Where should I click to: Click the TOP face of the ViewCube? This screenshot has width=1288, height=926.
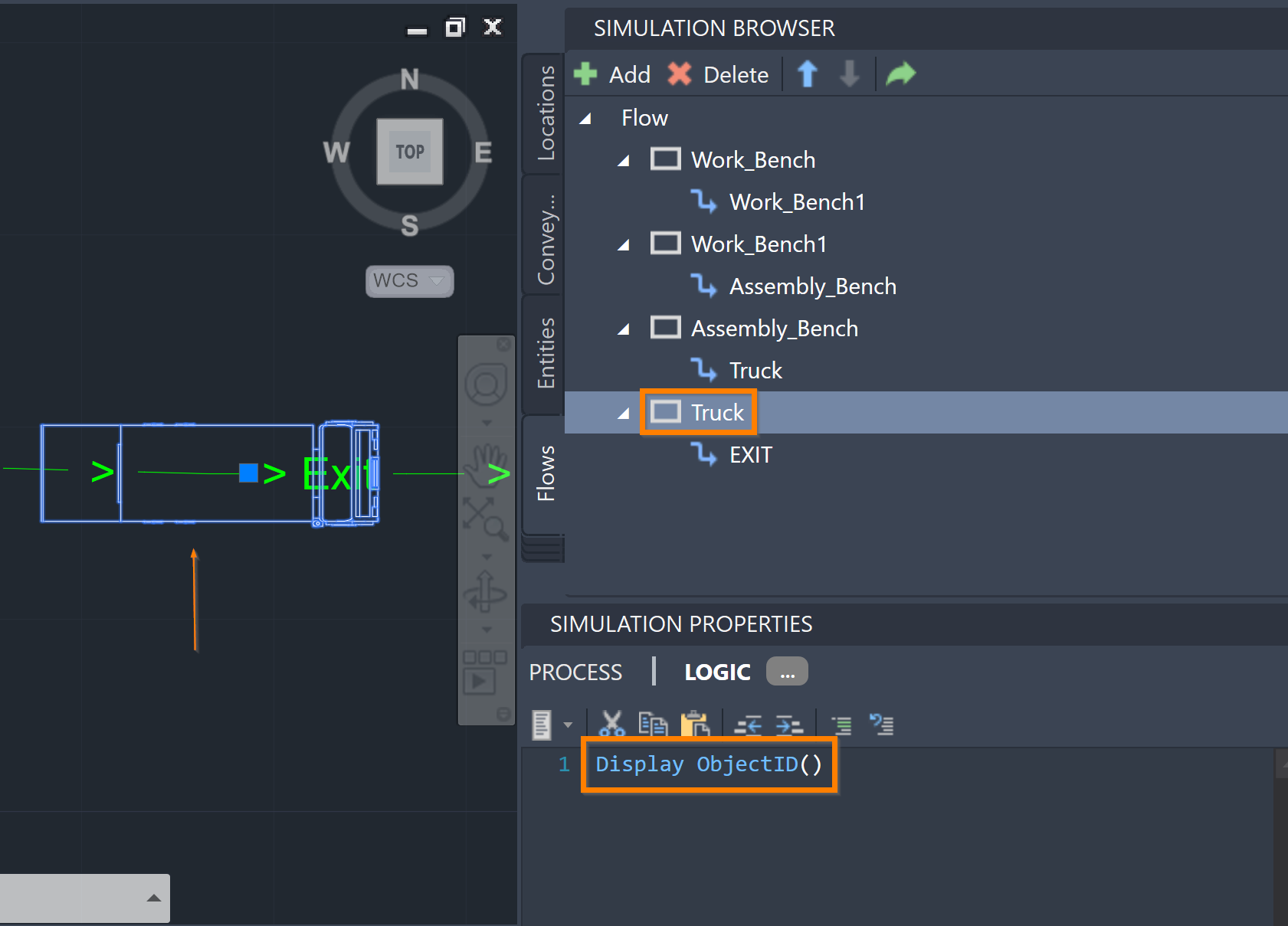click(410, 152)
